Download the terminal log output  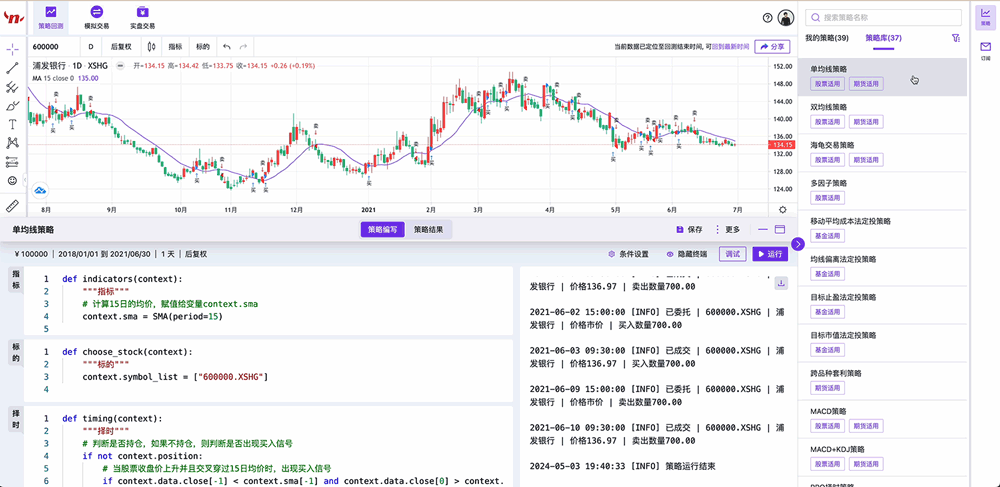[x=781, y=284]
